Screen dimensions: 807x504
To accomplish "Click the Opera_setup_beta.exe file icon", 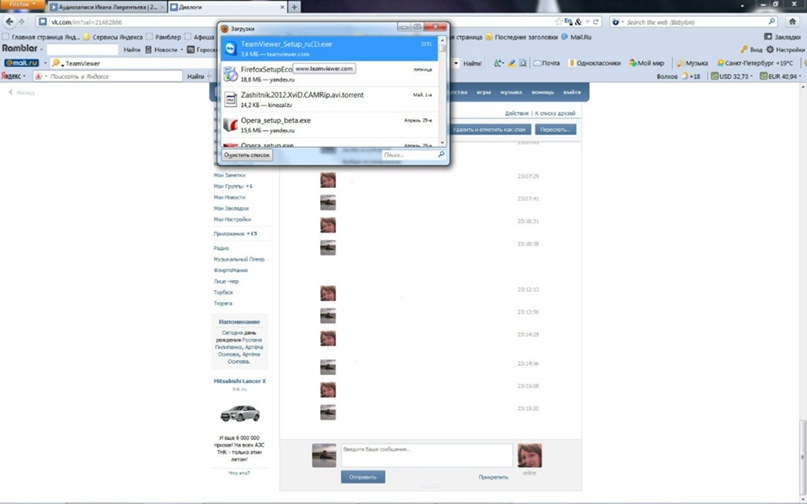I will click(x=230, y=124).
